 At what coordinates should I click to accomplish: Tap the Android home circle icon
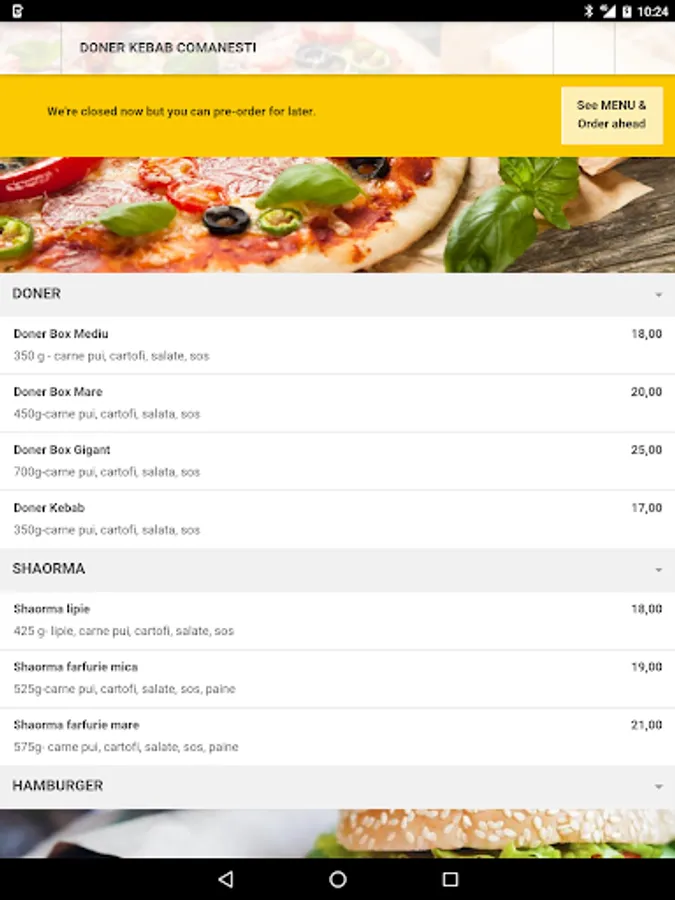(338, 879)
